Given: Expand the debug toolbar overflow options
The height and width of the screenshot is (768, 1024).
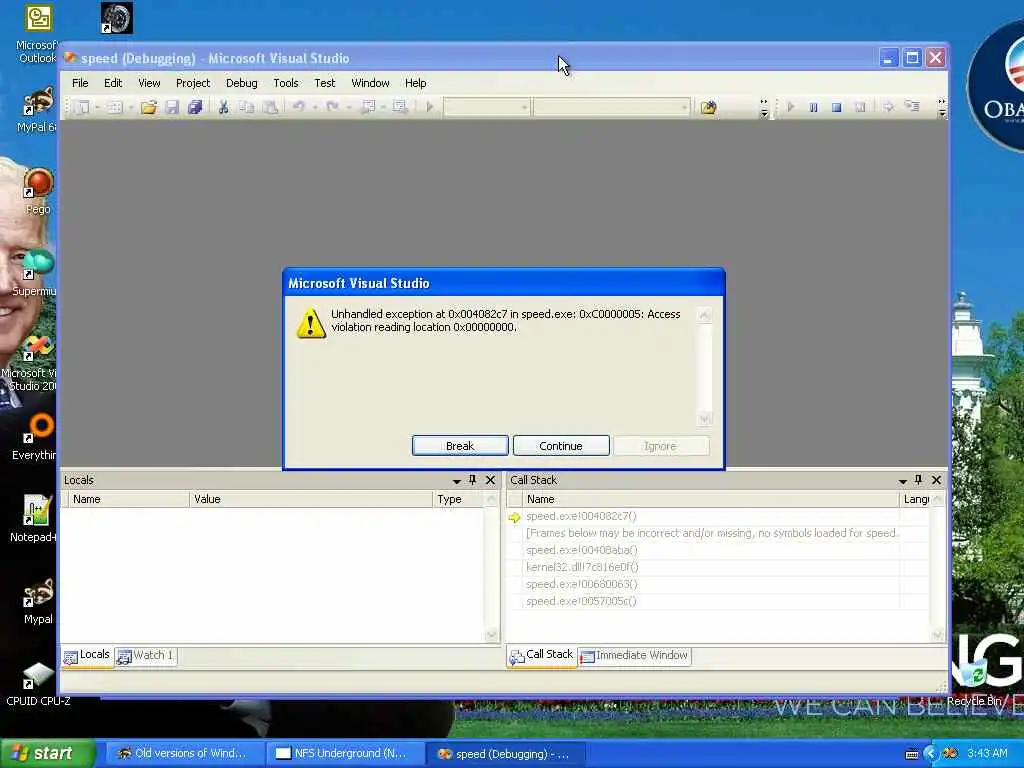Looking at the screenshot, I should 942,108.
